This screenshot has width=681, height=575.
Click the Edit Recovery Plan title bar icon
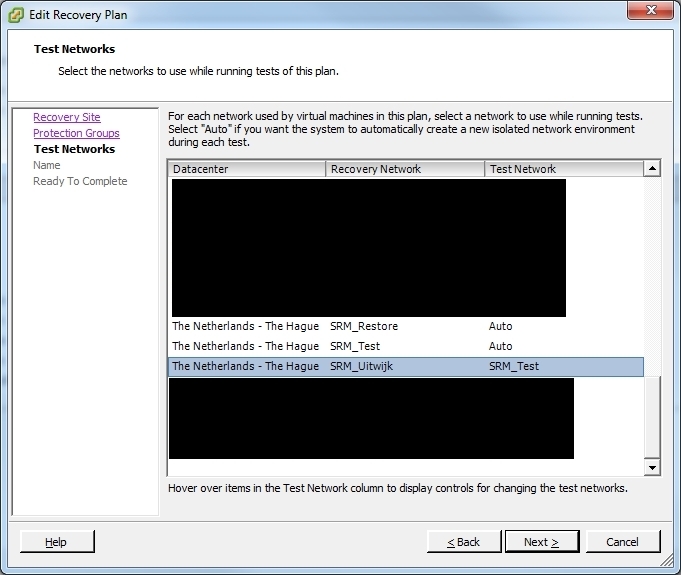[16, 15]
